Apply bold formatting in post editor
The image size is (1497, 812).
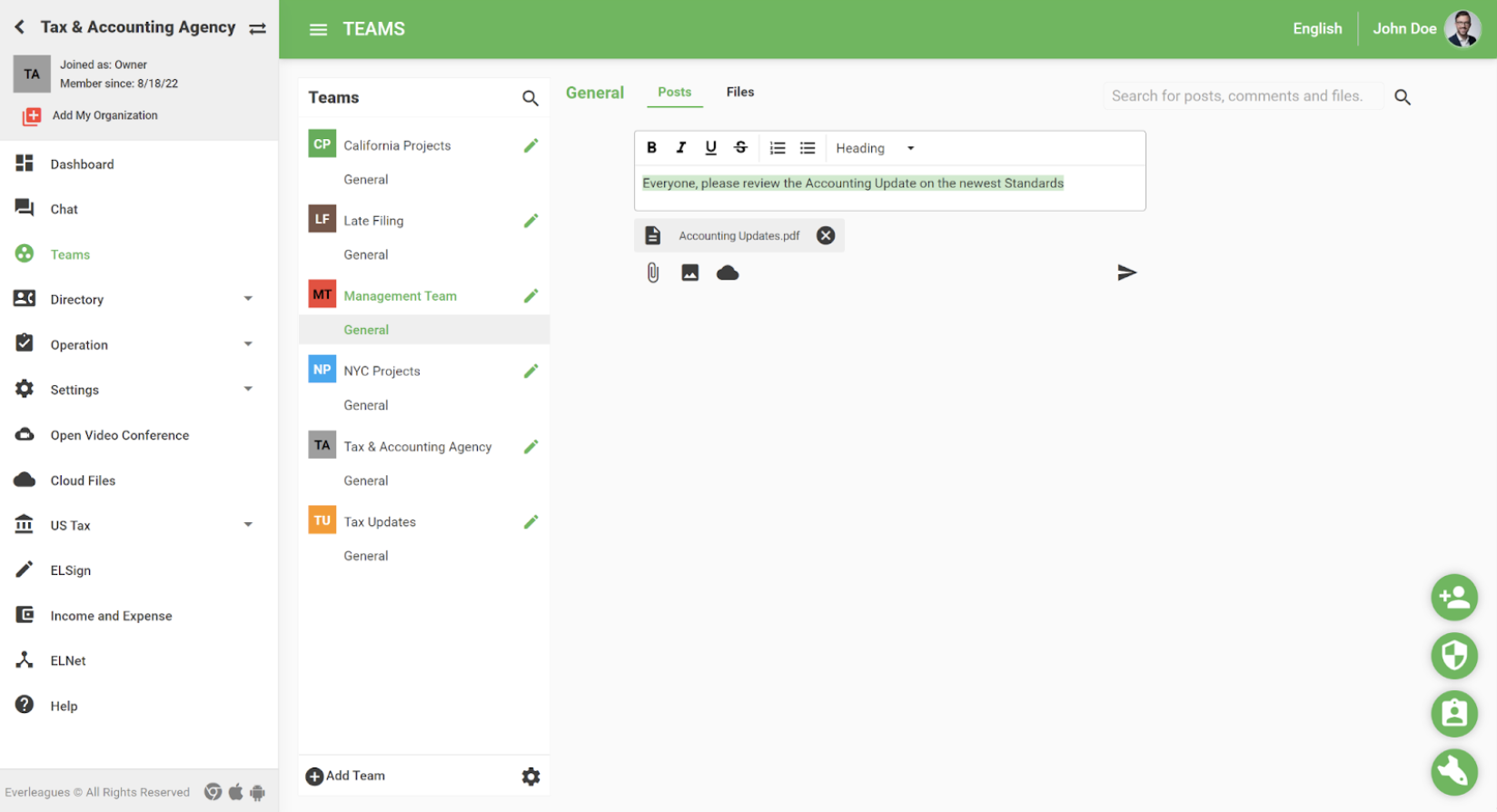(x=651, y=148)
